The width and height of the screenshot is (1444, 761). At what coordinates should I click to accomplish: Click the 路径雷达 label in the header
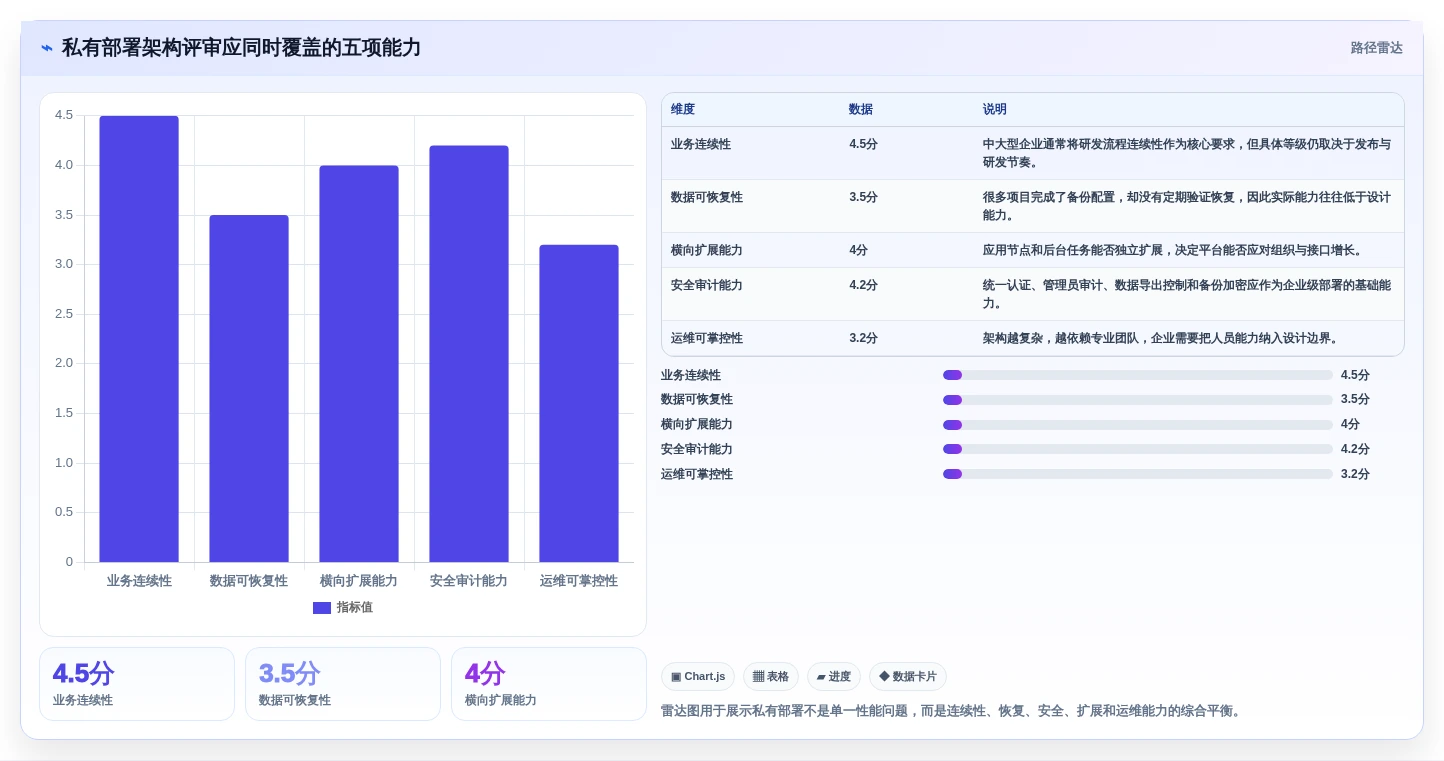[x=1377, y=48]
